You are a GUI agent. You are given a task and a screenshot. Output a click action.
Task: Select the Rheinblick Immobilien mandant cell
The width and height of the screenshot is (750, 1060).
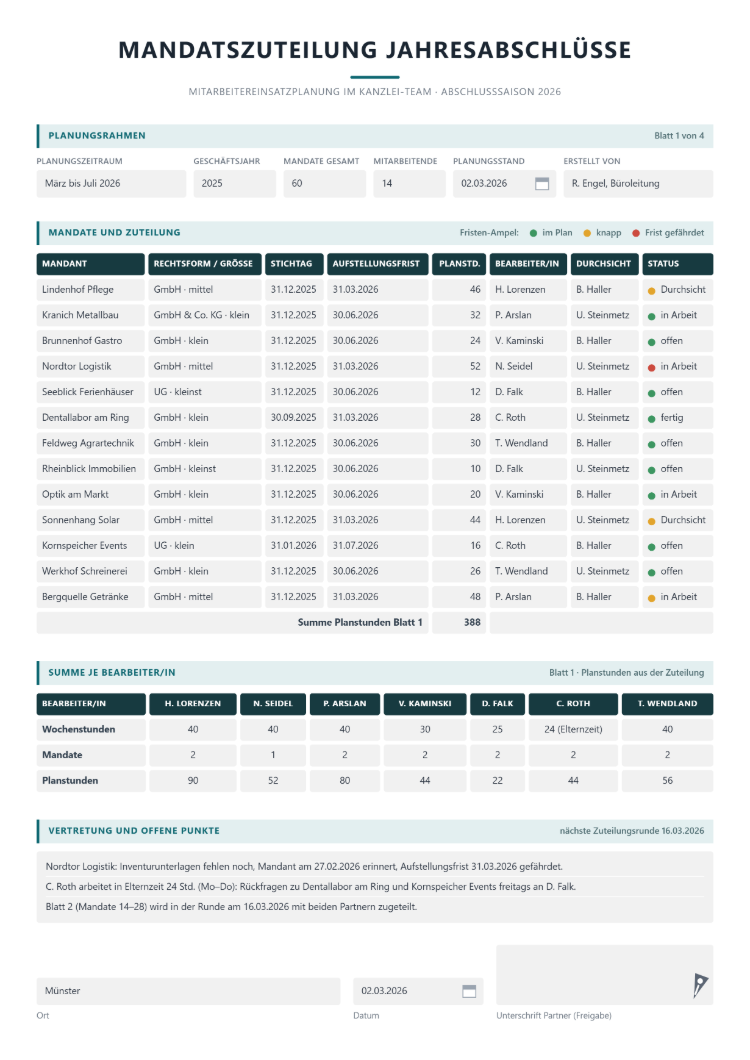point(91,468)
